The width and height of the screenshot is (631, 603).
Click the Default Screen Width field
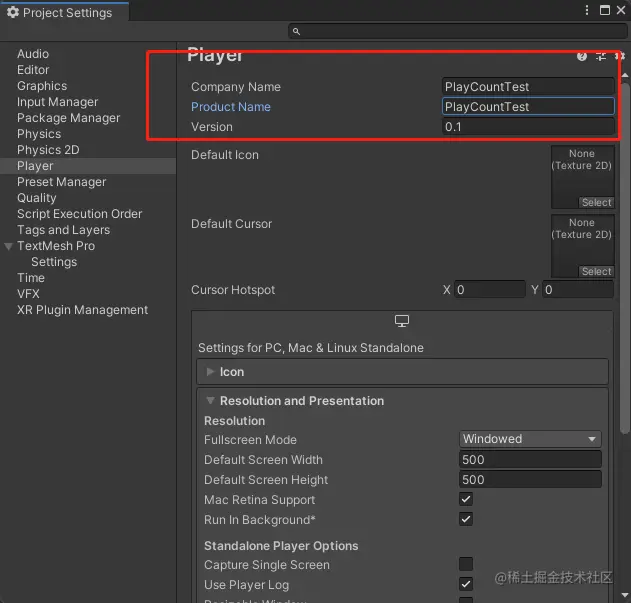530,459
